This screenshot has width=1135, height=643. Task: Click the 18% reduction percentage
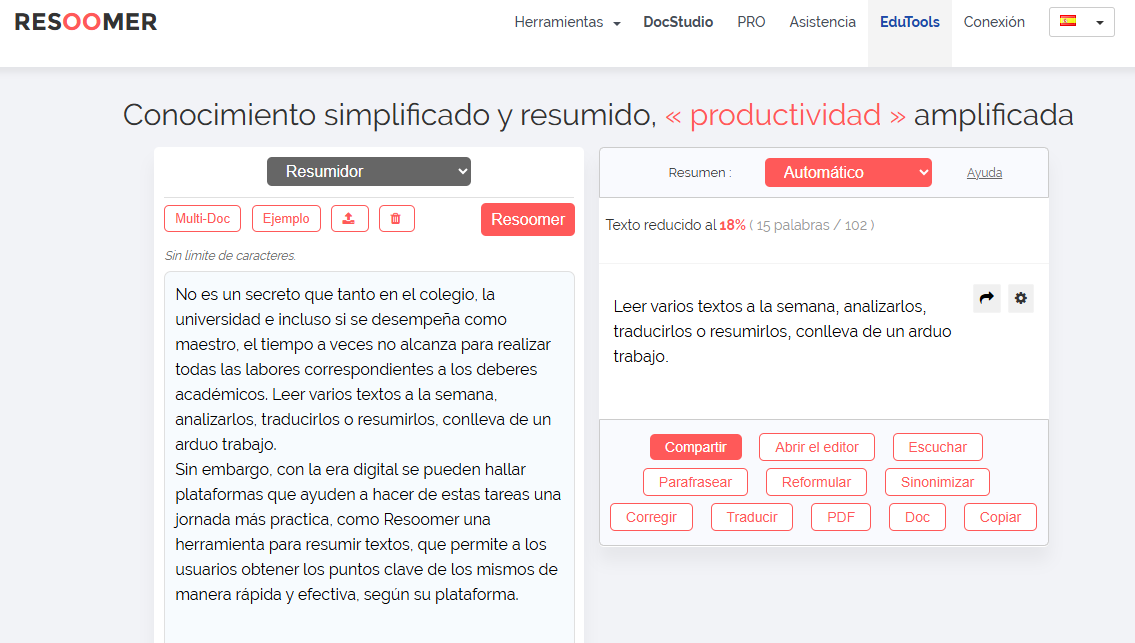732,225
